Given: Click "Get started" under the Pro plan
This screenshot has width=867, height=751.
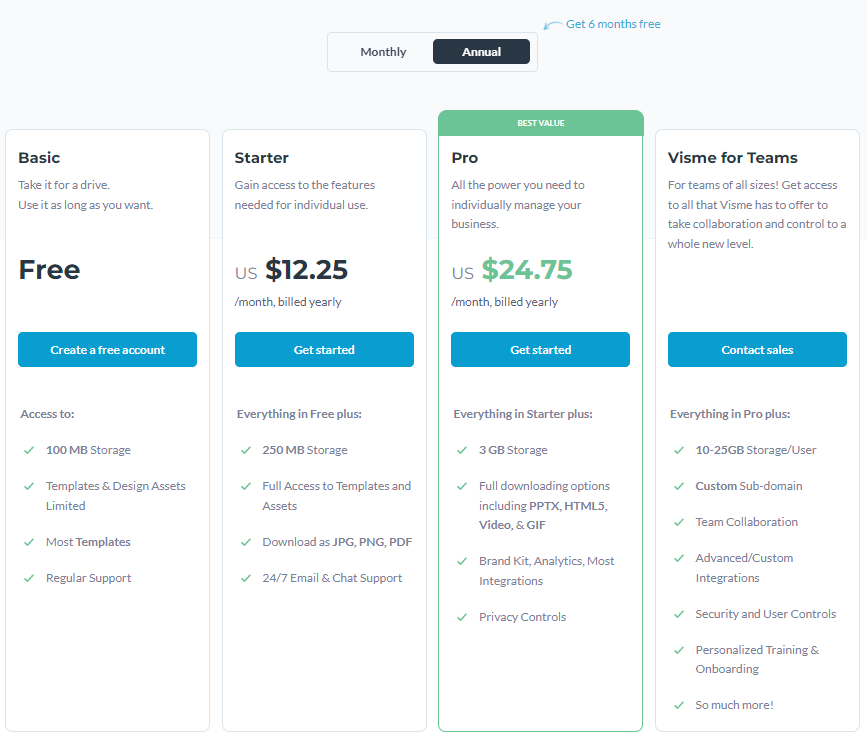Looking at the screenshot, I should click(540, 350).
